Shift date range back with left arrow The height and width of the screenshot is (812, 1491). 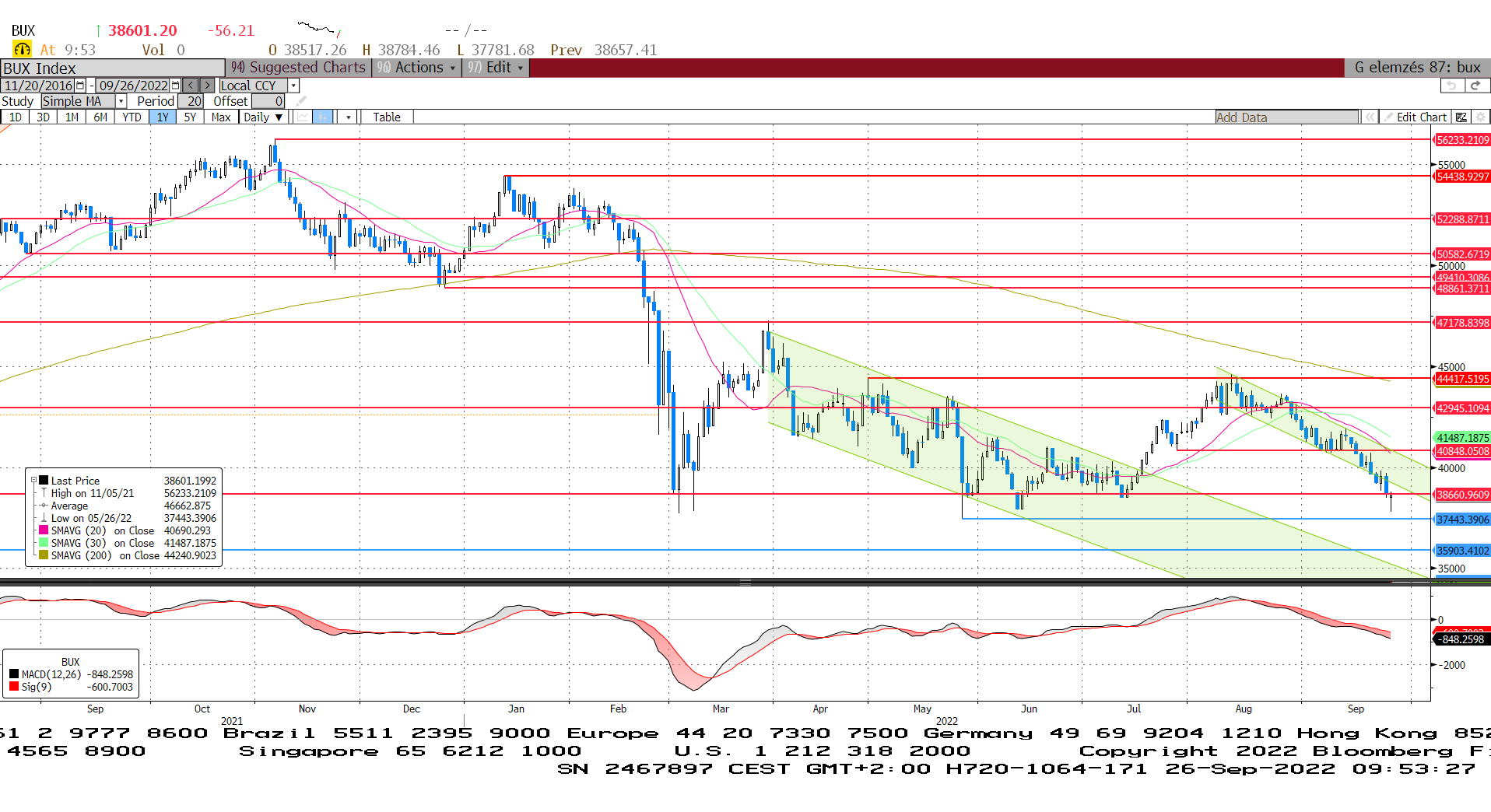[x=191, y=86]
